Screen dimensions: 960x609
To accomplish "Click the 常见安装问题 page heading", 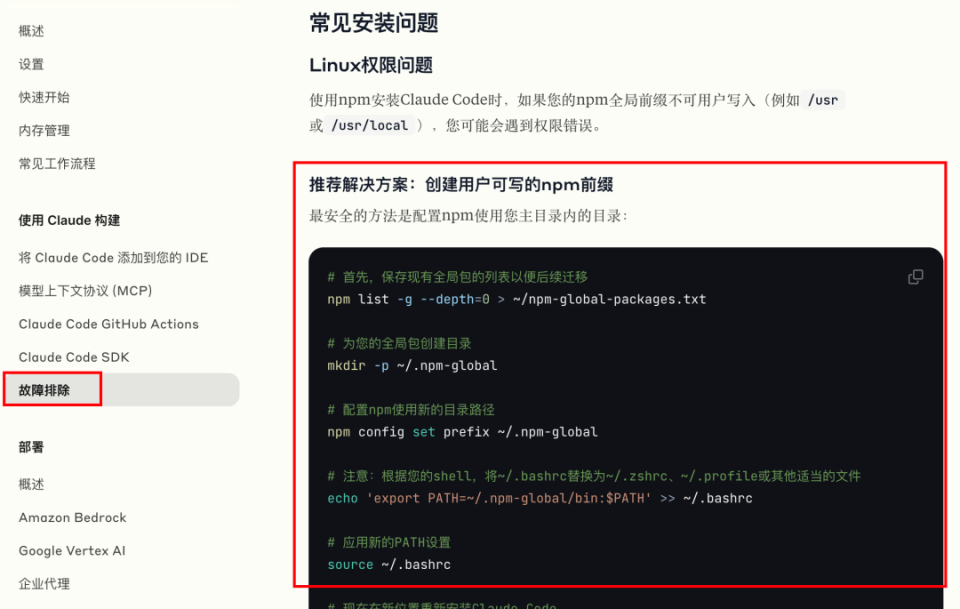I will pyautogui.click(x=374, y=23).
